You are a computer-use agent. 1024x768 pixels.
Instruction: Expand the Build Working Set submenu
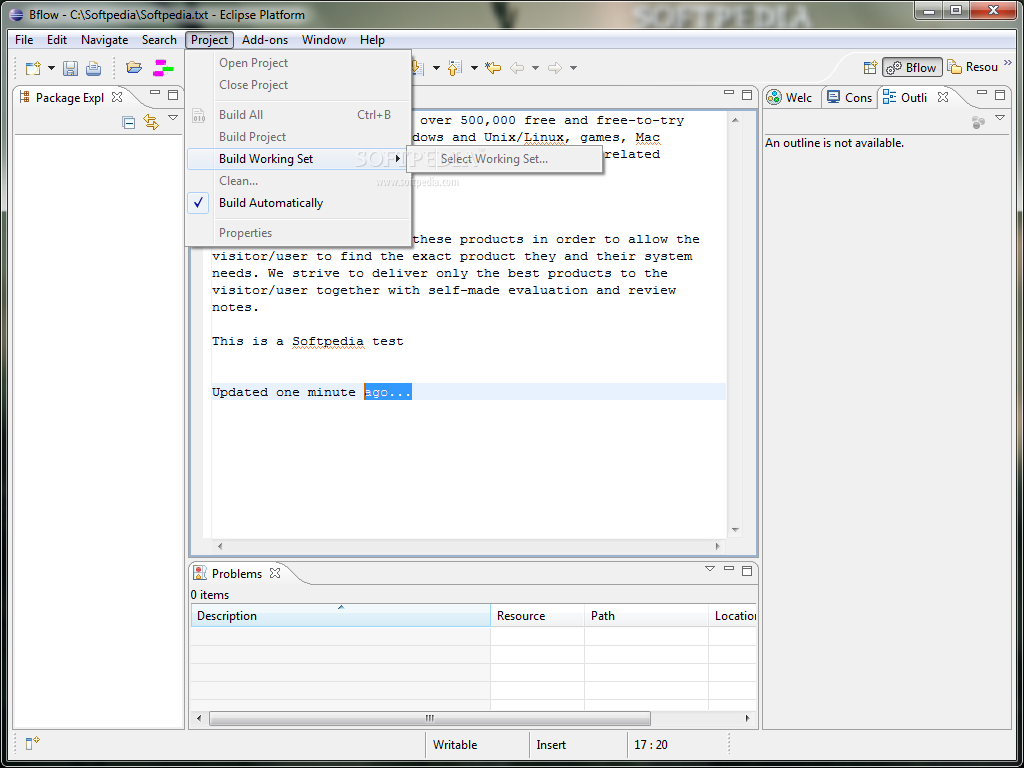click(x=298, y=159)
